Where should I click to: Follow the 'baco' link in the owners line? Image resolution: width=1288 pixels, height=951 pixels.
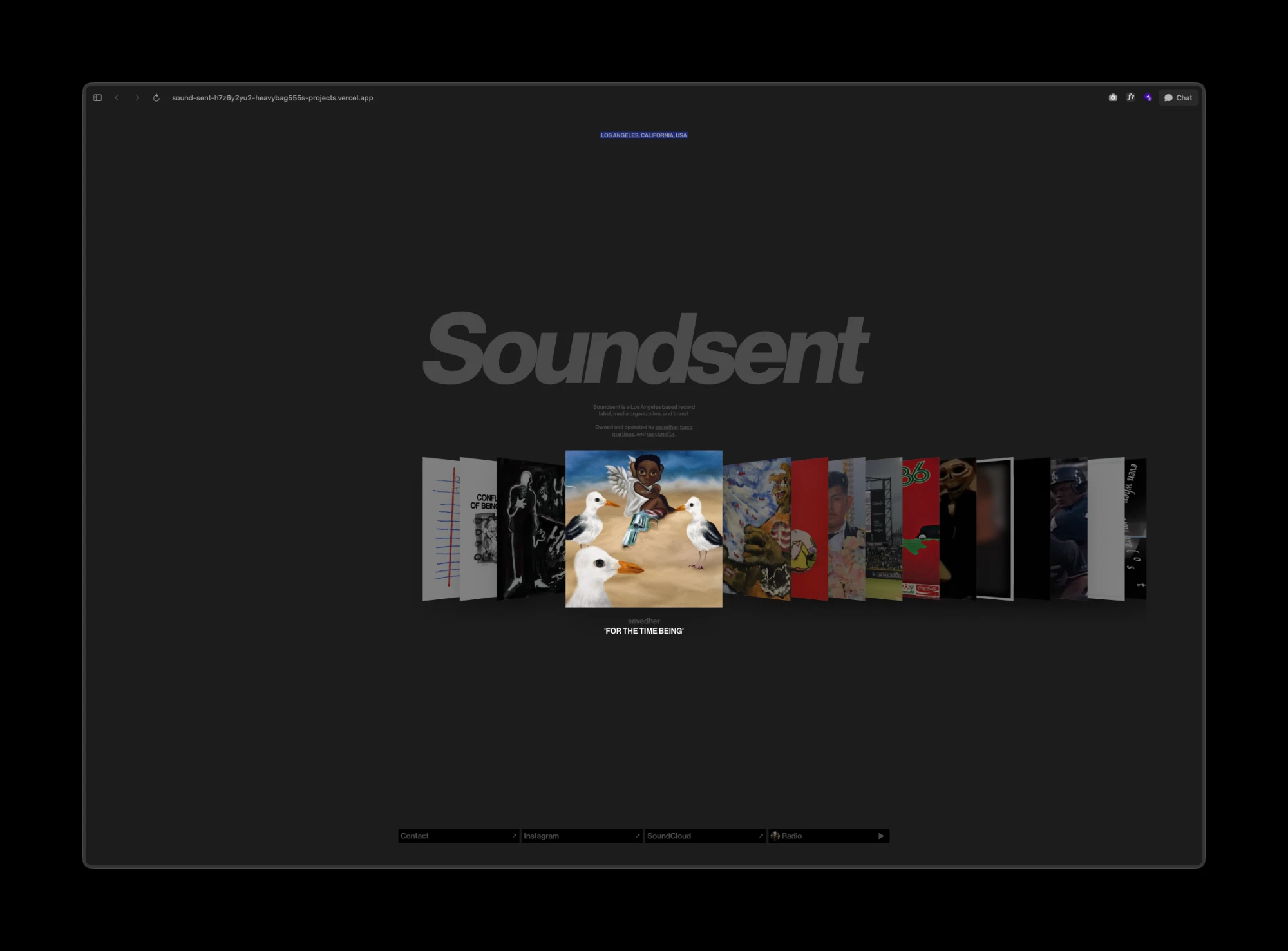pos(687,427)
